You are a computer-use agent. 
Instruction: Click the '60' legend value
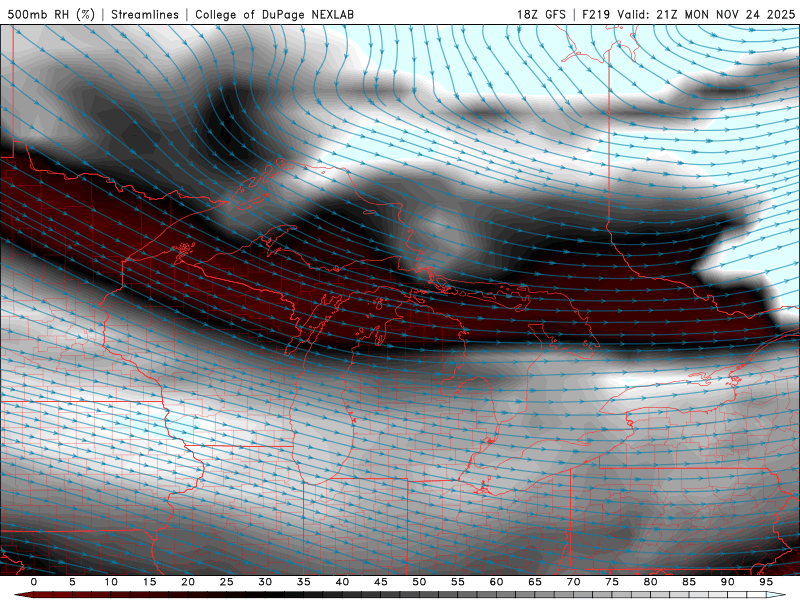pyautogui.click(x=496, y=582)
